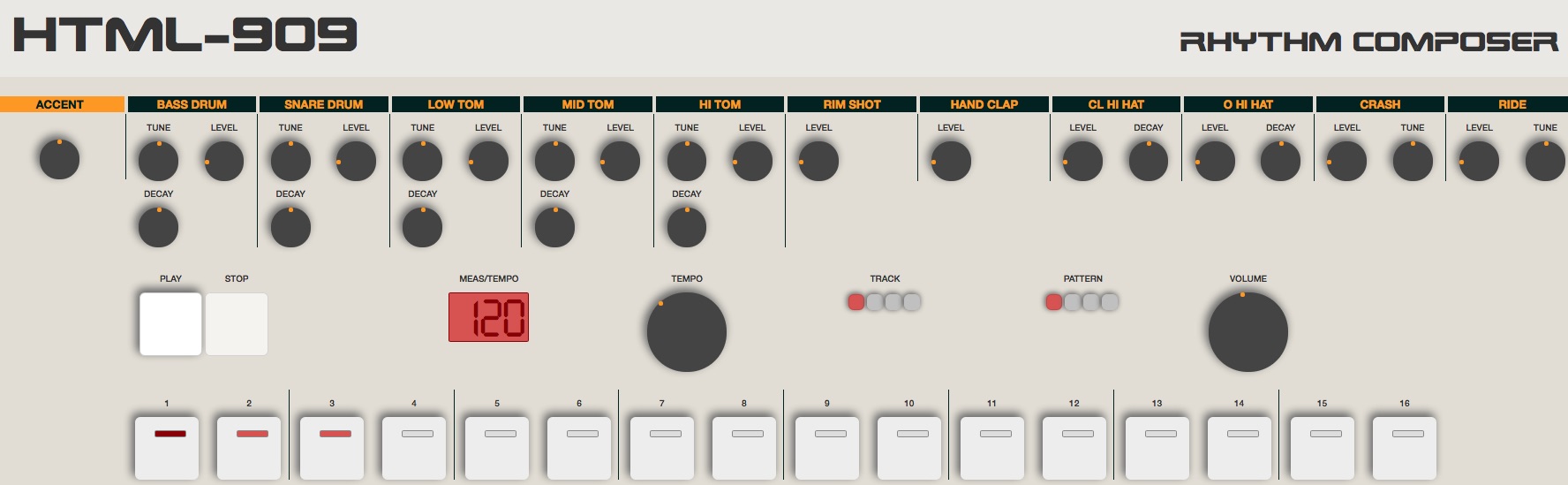Screen dimensions: 1568x485
Task: Enable step 5 sequencer pad
Action: tap(497, 448)
